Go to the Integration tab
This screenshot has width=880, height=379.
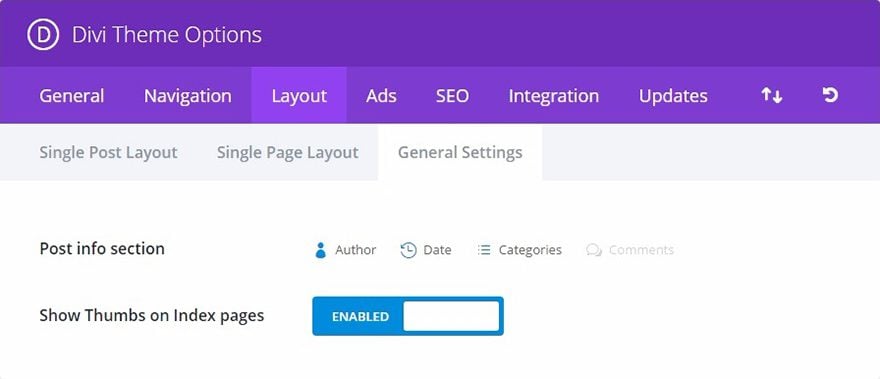(x=554, y=95)
